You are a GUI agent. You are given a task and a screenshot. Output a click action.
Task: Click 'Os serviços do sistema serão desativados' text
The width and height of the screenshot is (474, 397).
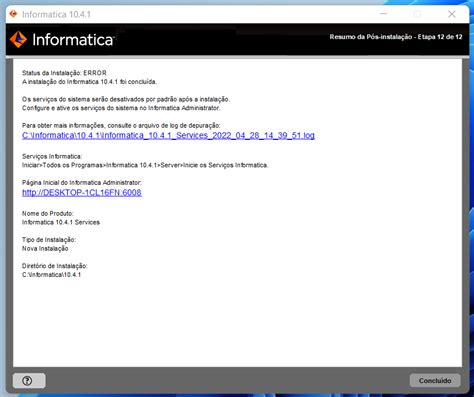click(x=126, y=99)
